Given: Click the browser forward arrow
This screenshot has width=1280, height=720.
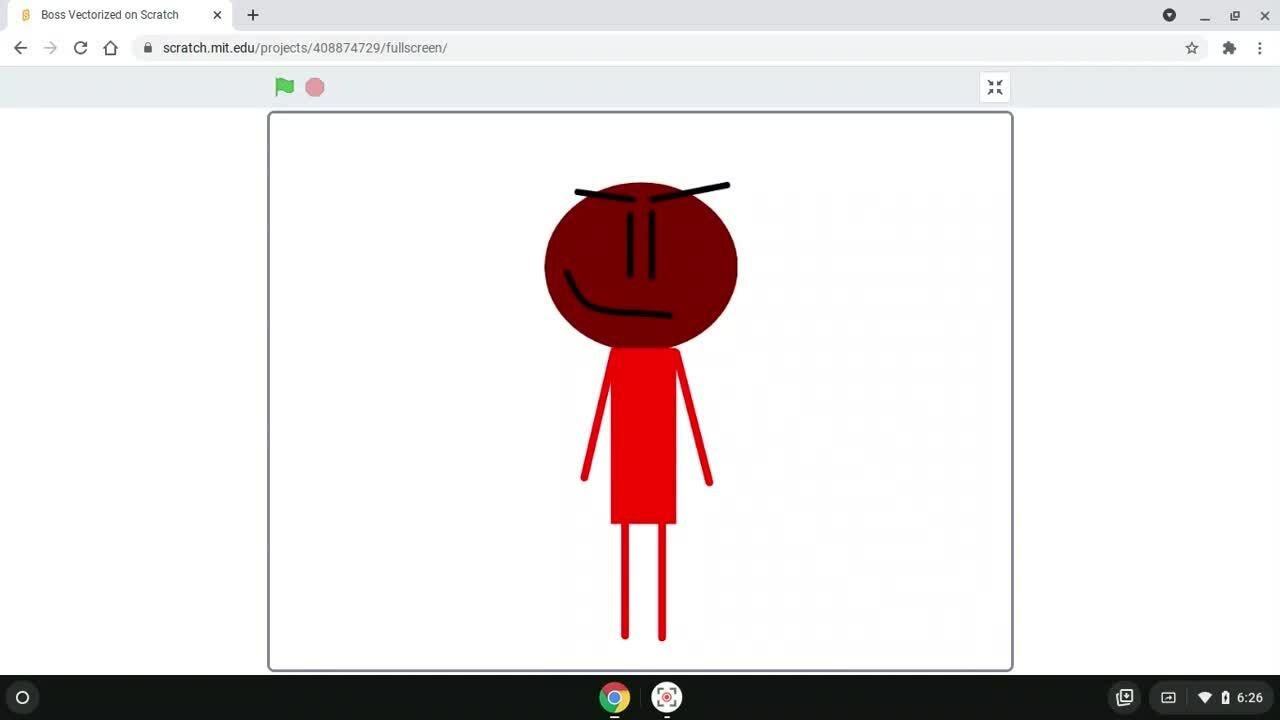Looking at the screenshot, I should pyautogui.click(x=50, y=48).
